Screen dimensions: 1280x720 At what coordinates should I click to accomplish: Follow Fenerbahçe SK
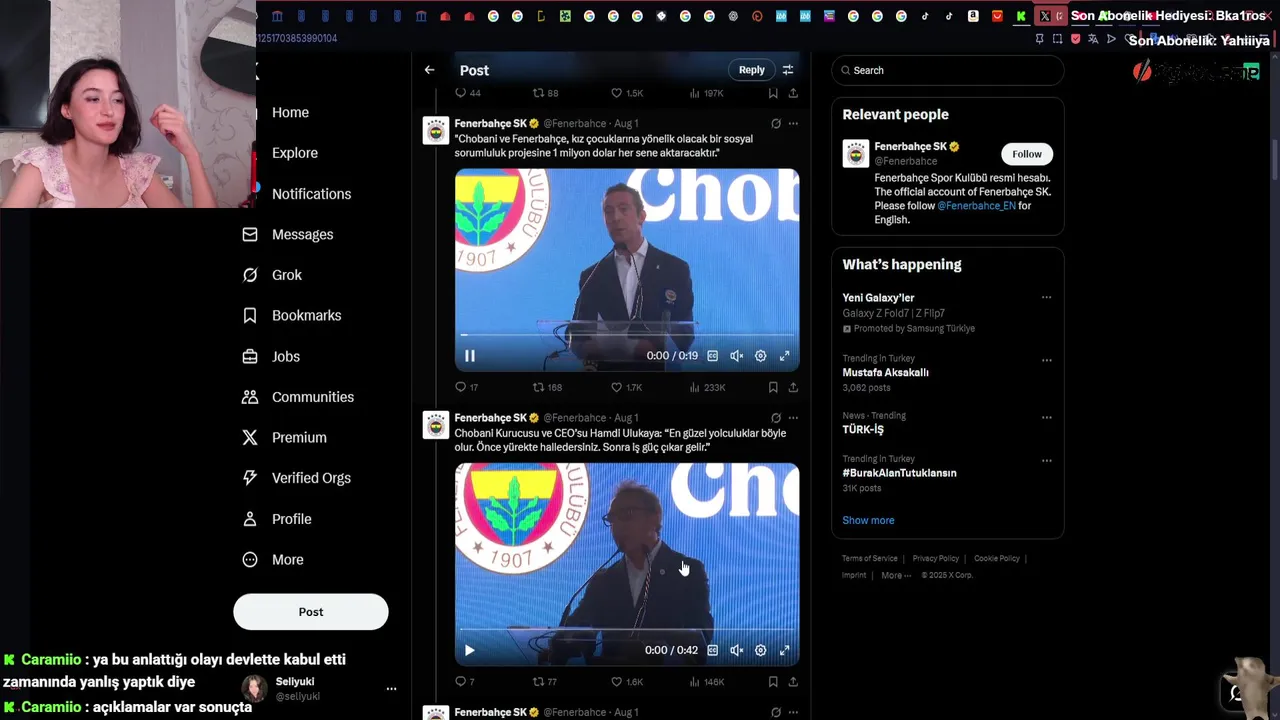pyautogui.click(x=1027, y=154)
